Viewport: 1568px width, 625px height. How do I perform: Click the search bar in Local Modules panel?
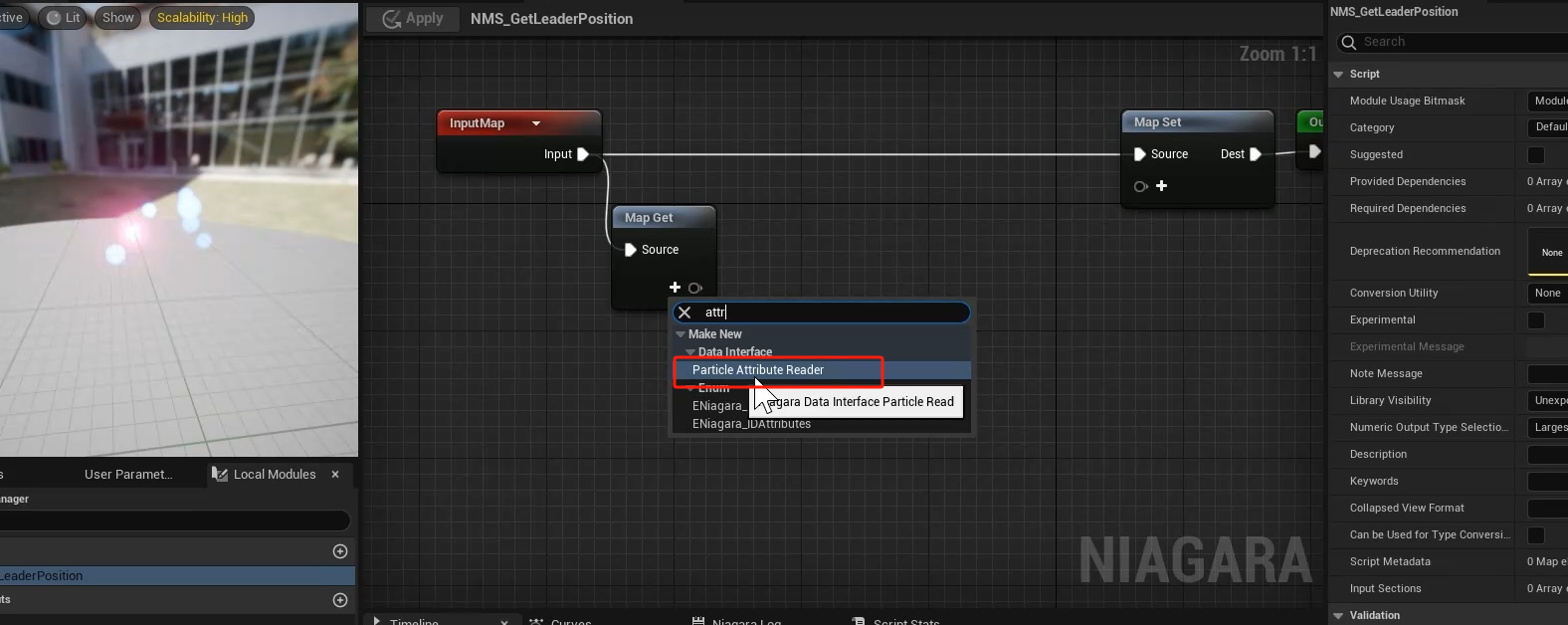tap(174, 521)
